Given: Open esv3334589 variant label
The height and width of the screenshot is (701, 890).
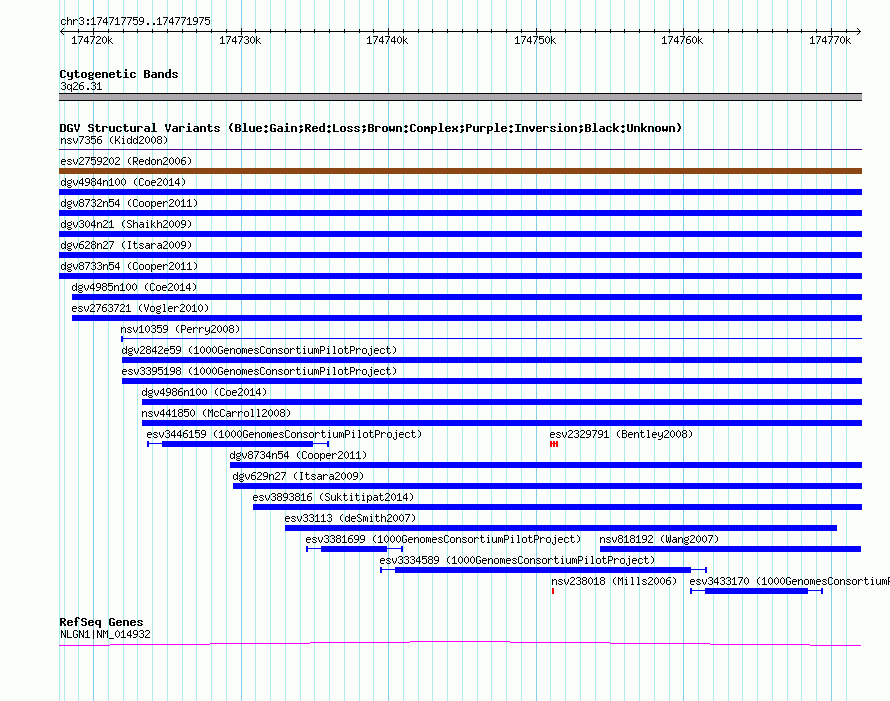Looking at the screenshot, I should coord(517,560).
